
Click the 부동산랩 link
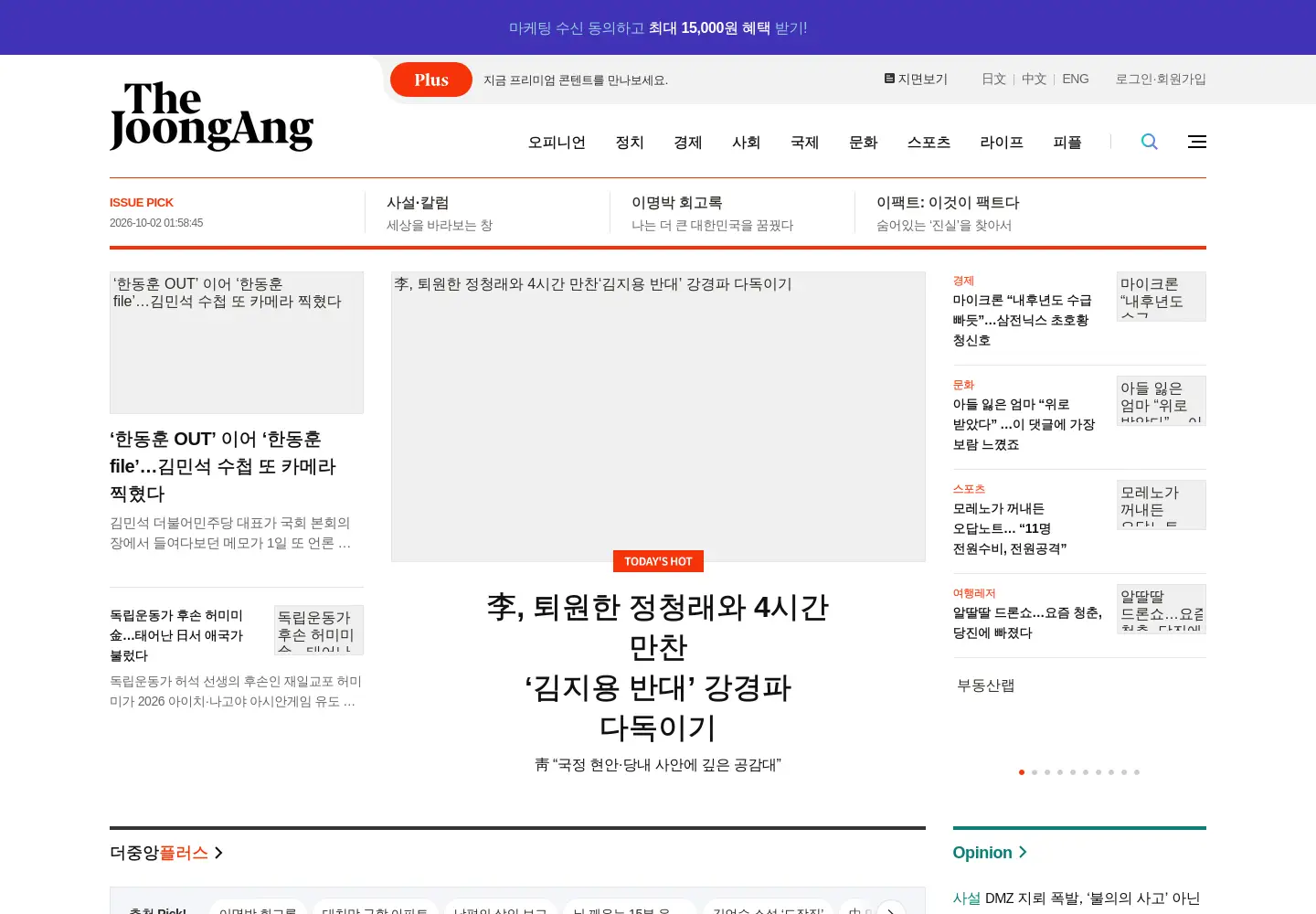[986, 685]
